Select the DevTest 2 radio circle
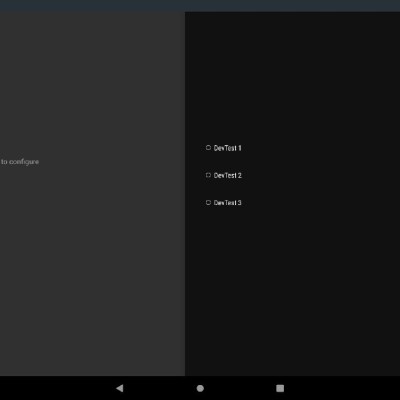Viewport: 400px width, 400px height. pos(208,175)
